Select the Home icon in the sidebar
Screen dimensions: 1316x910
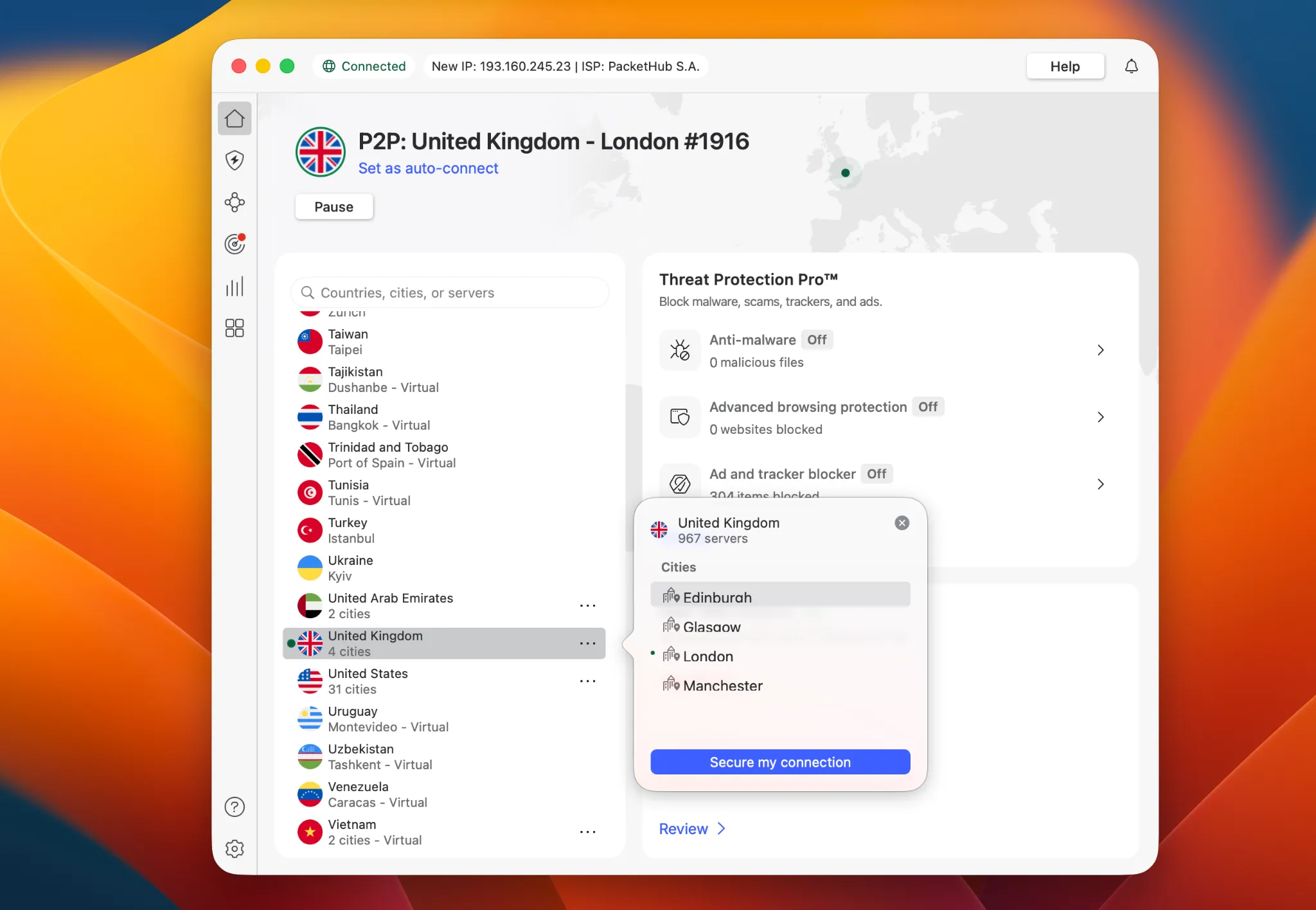click(235, 118)
